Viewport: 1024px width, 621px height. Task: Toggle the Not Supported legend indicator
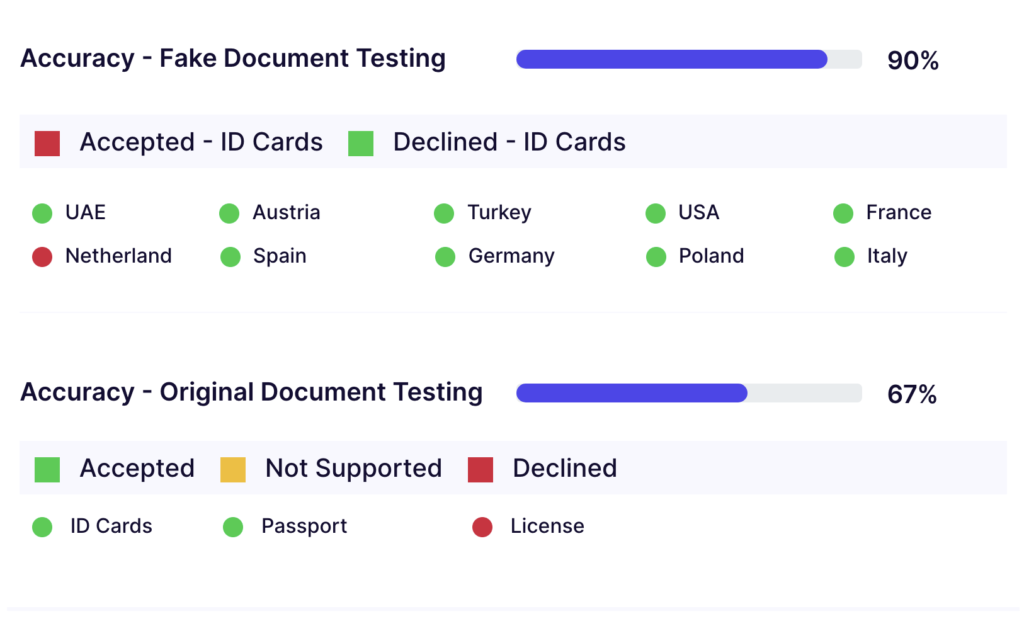232,468
